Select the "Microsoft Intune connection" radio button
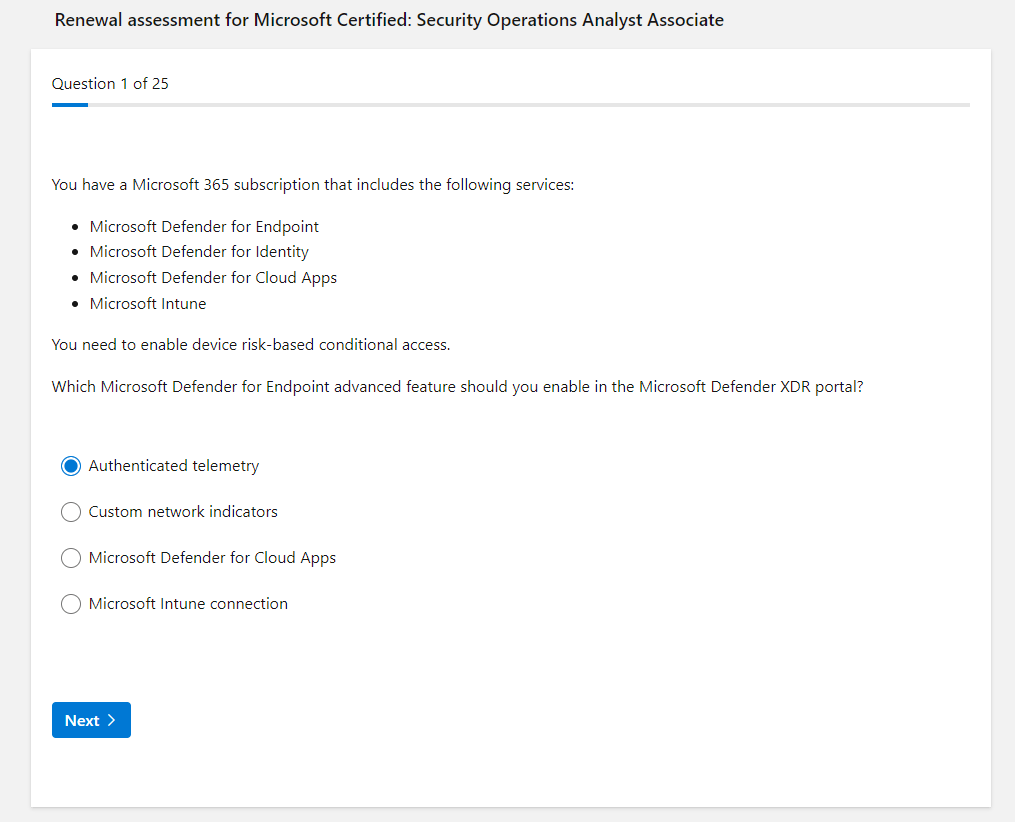 pyautogui.click(x=71, y=604)
